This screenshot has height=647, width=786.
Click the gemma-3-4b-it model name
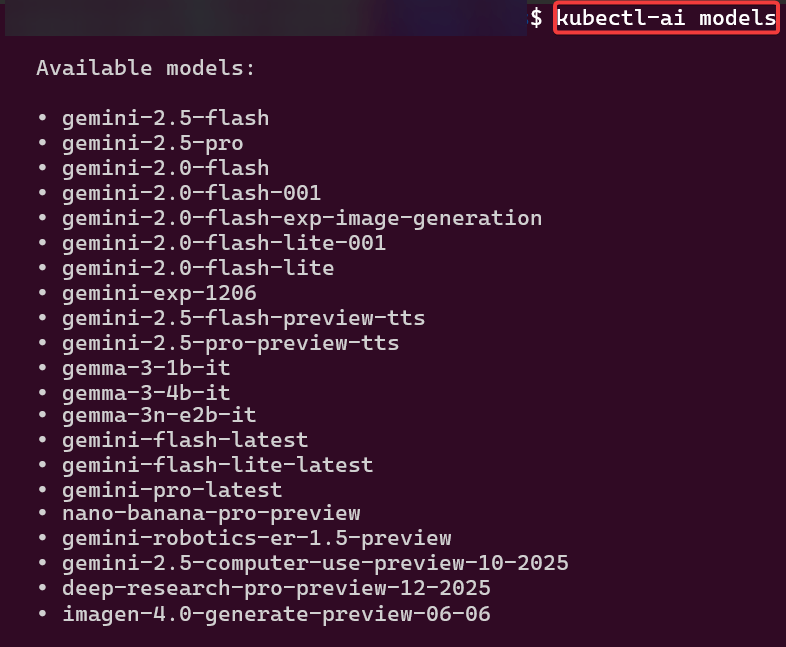click(146, 393)
